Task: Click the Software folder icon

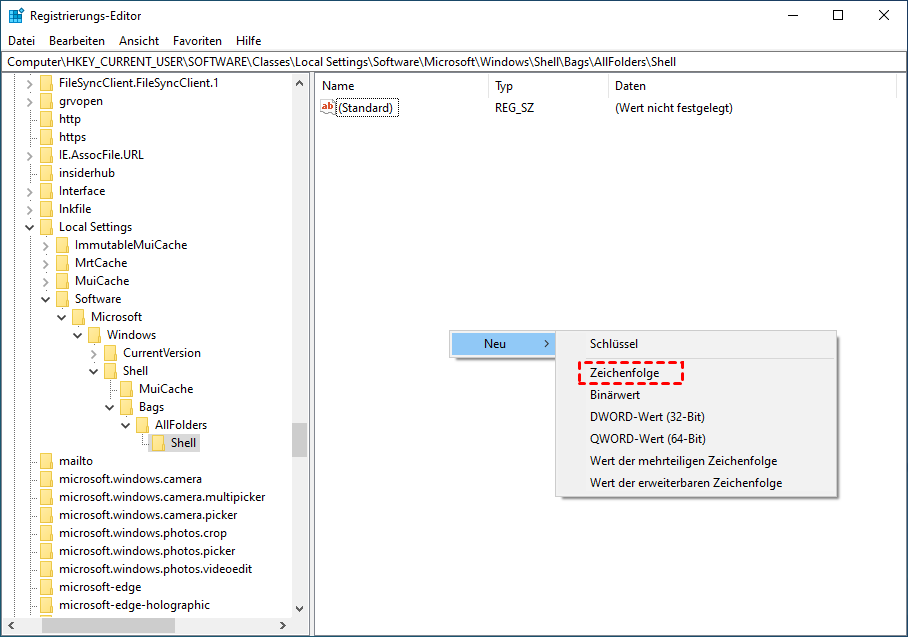Action: 63,299
